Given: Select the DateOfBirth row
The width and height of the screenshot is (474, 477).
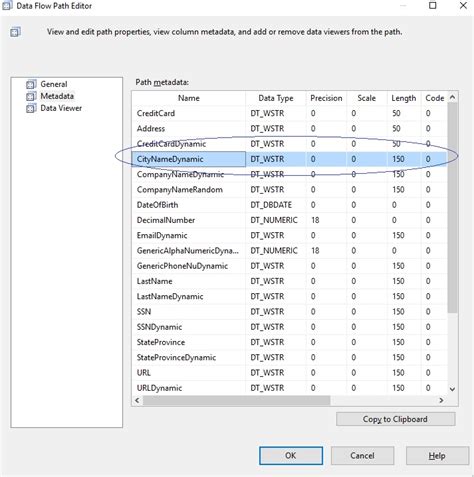Looking at the screenshot, I should coord(289,205).
